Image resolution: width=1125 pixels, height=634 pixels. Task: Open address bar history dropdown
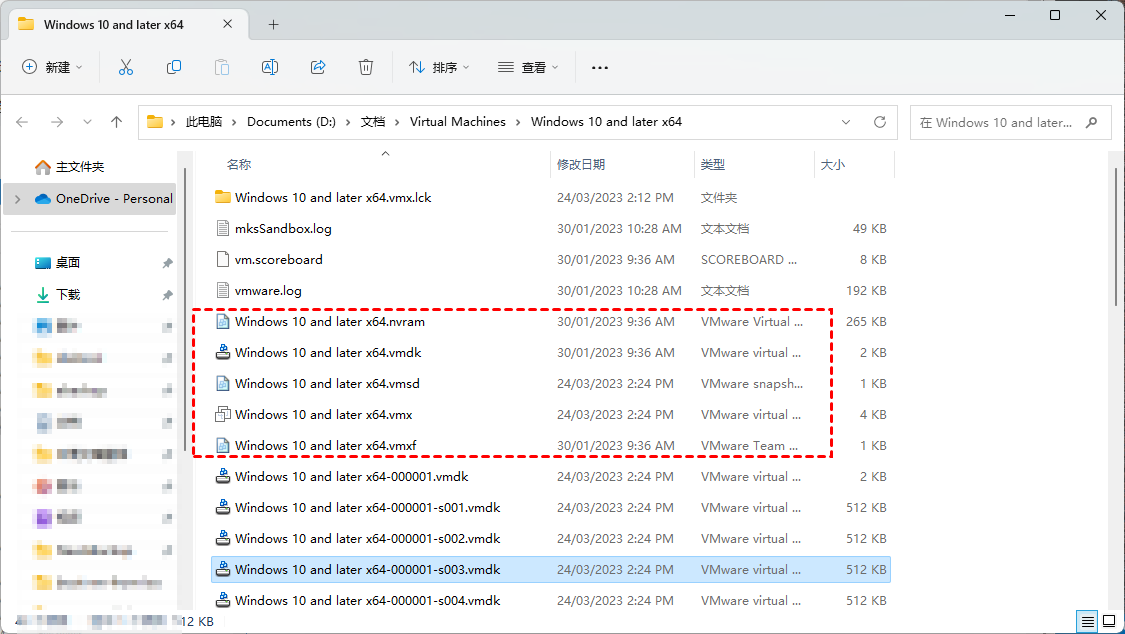[x=846, y=122]
